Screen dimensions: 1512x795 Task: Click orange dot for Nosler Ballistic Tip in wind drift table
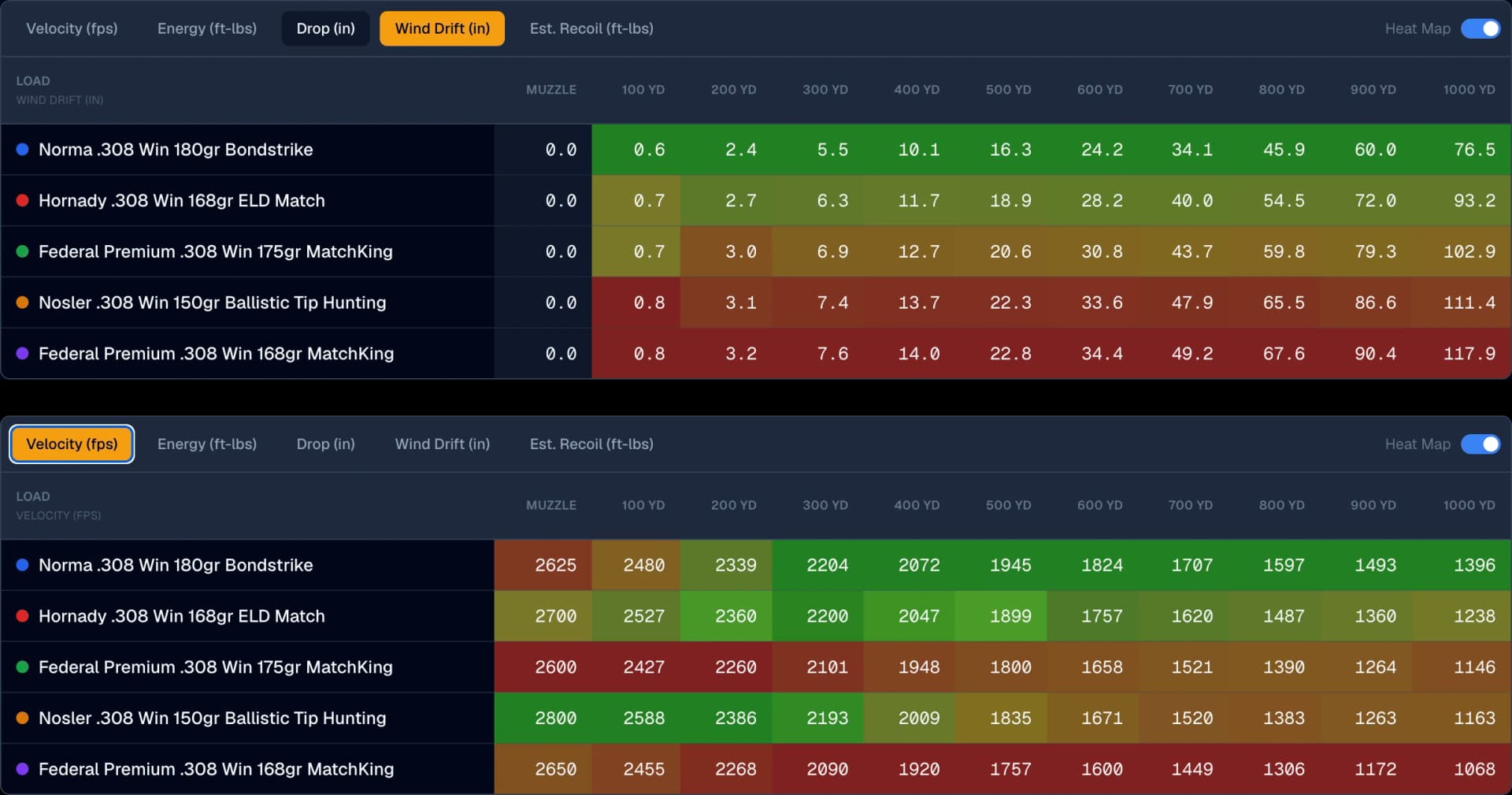tap(23, 303)
